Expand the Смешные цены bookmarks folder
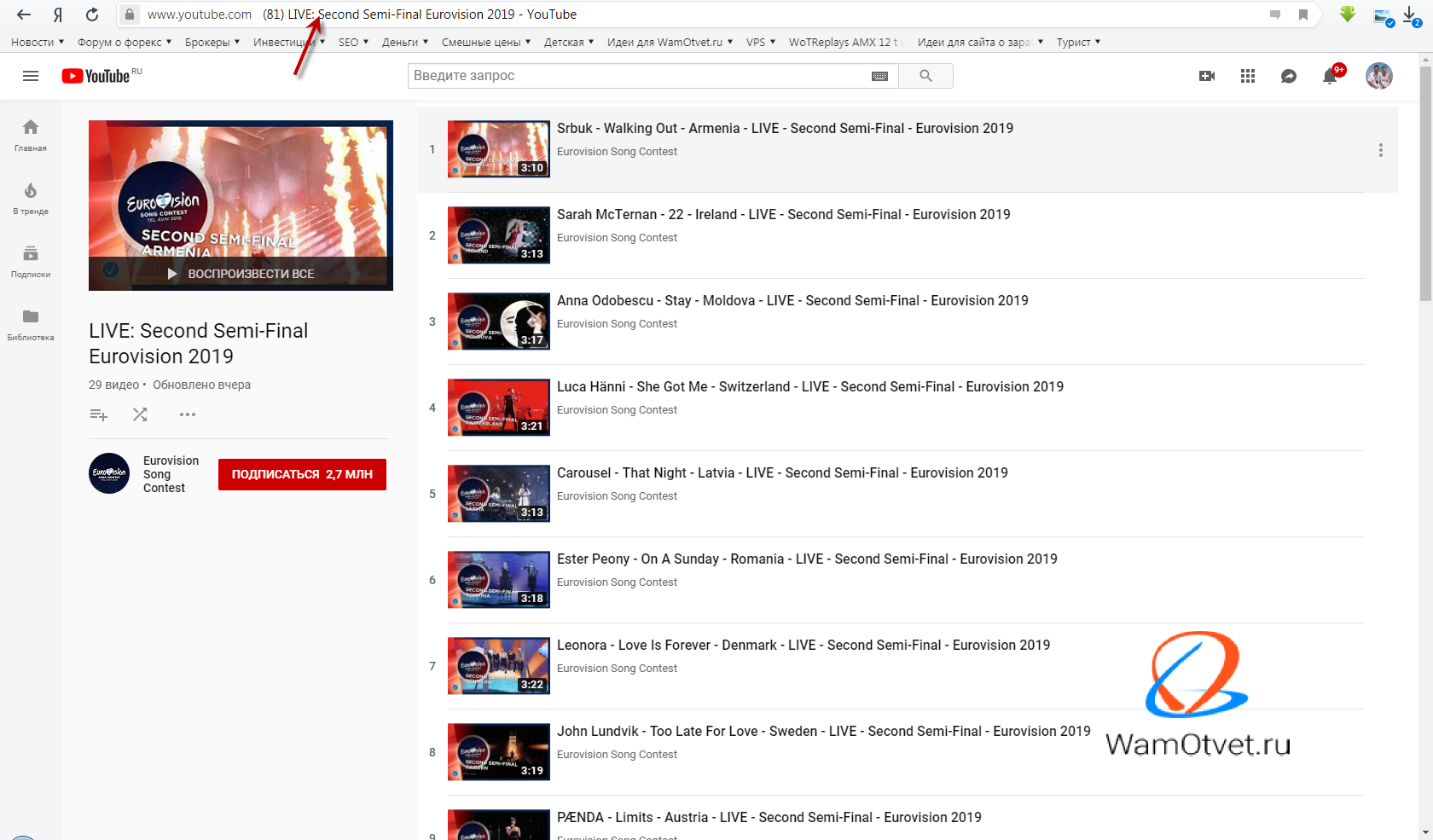 coord(486,42)
